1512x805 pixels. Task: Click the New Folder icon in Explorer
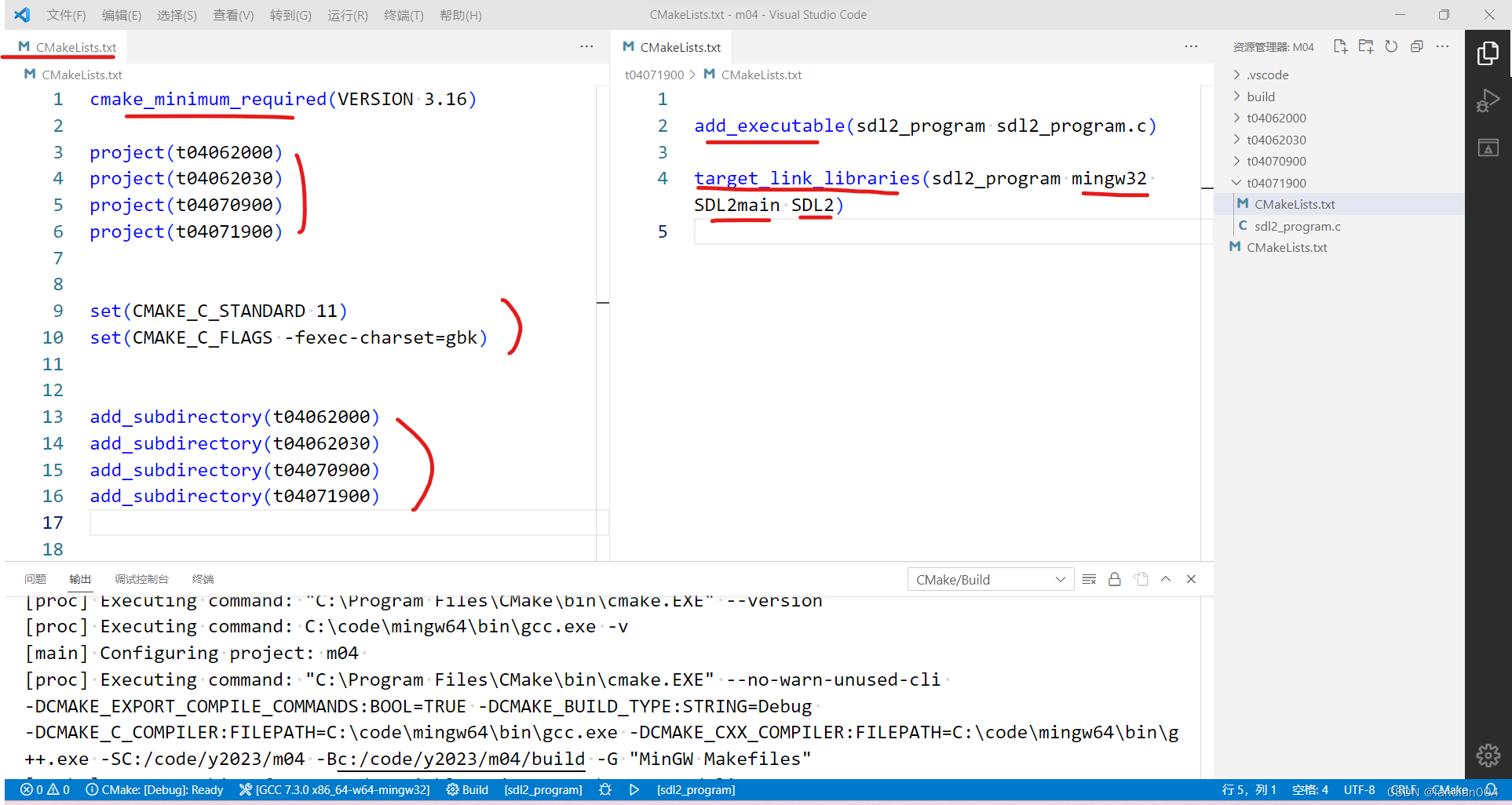coord(1366,46)
